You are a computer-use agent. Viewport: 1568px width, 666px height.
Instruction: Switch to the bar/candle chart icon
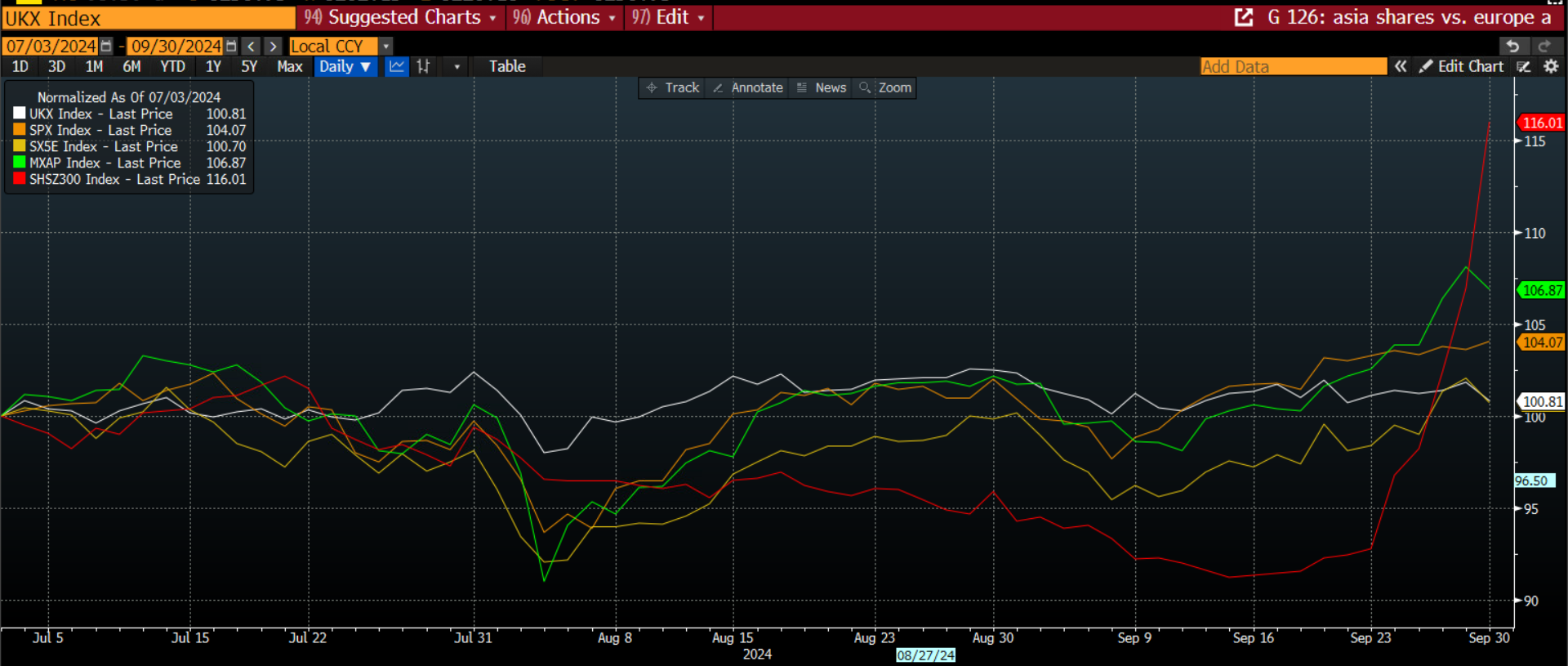[x=423, y=67]
